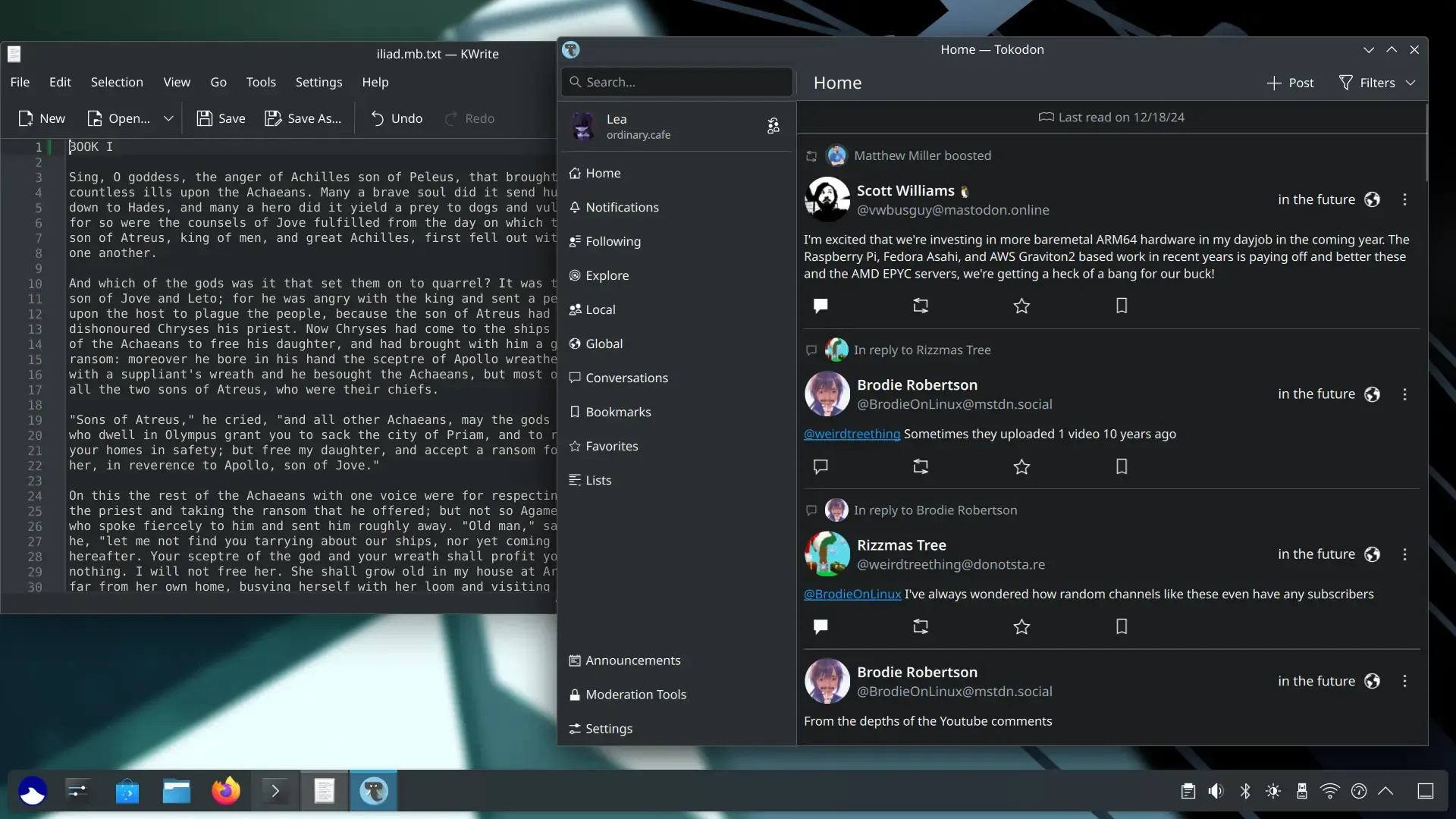Open the Tokodon window menu chevron
Viewport: 1456px width, 819px height.
[x=1369, y=50]
